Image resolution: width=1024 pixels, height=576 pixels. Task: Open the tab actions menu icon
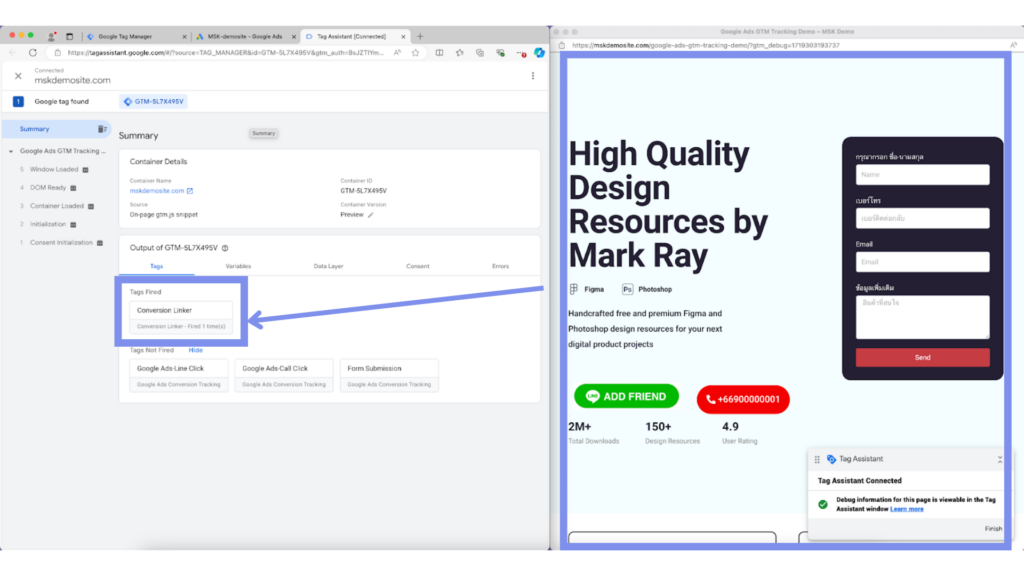[x=69, y=37]
